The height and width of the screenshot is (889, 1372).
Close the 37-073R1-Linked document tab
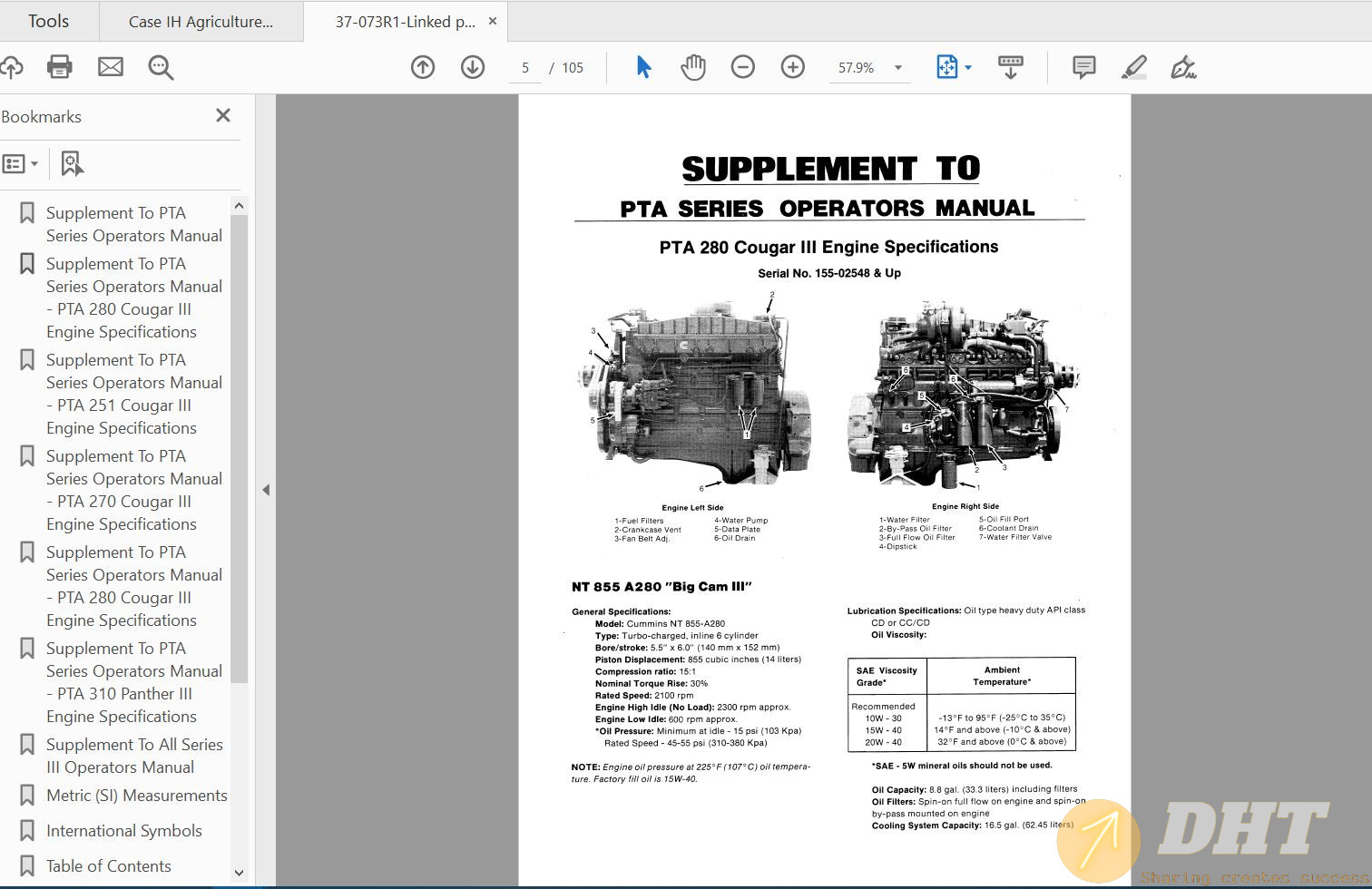tap(493, 21)
